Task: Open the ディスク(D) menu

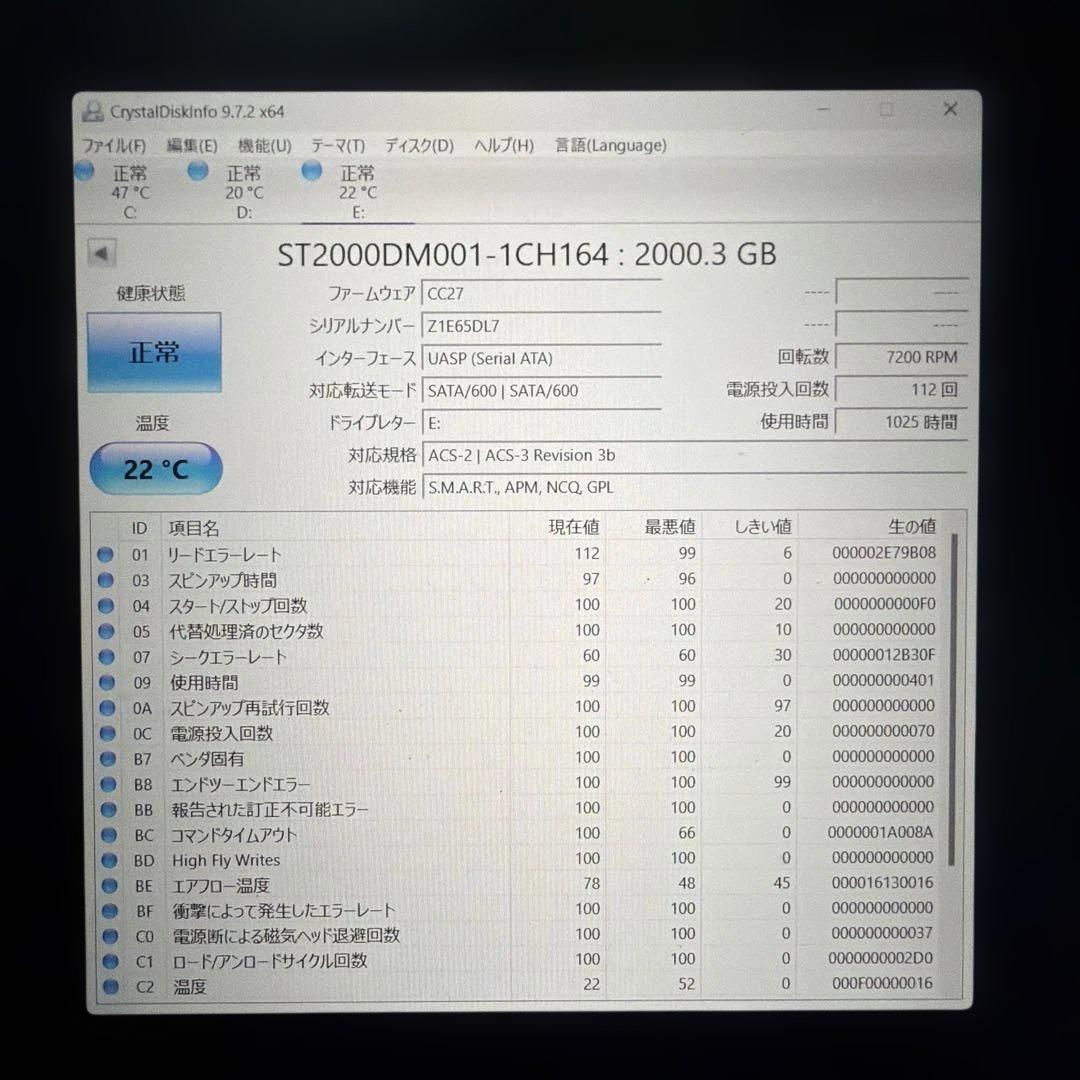Action: 419,146
